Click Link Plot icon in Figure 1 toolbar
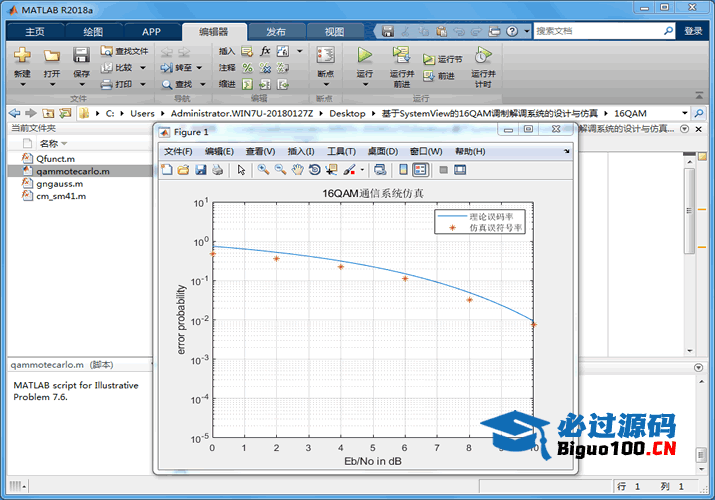Image resolution: width=715 pixels, height=500 pixels. 380,170
